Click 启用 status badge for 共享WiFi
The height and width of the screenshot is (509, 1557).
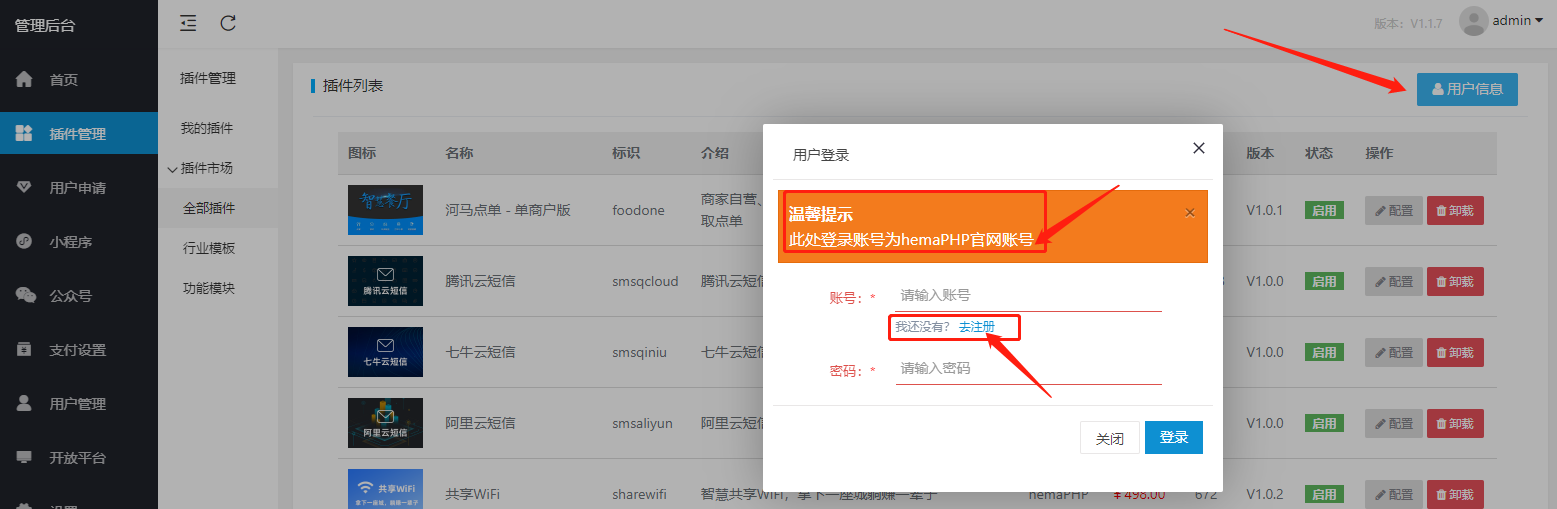1324,494
